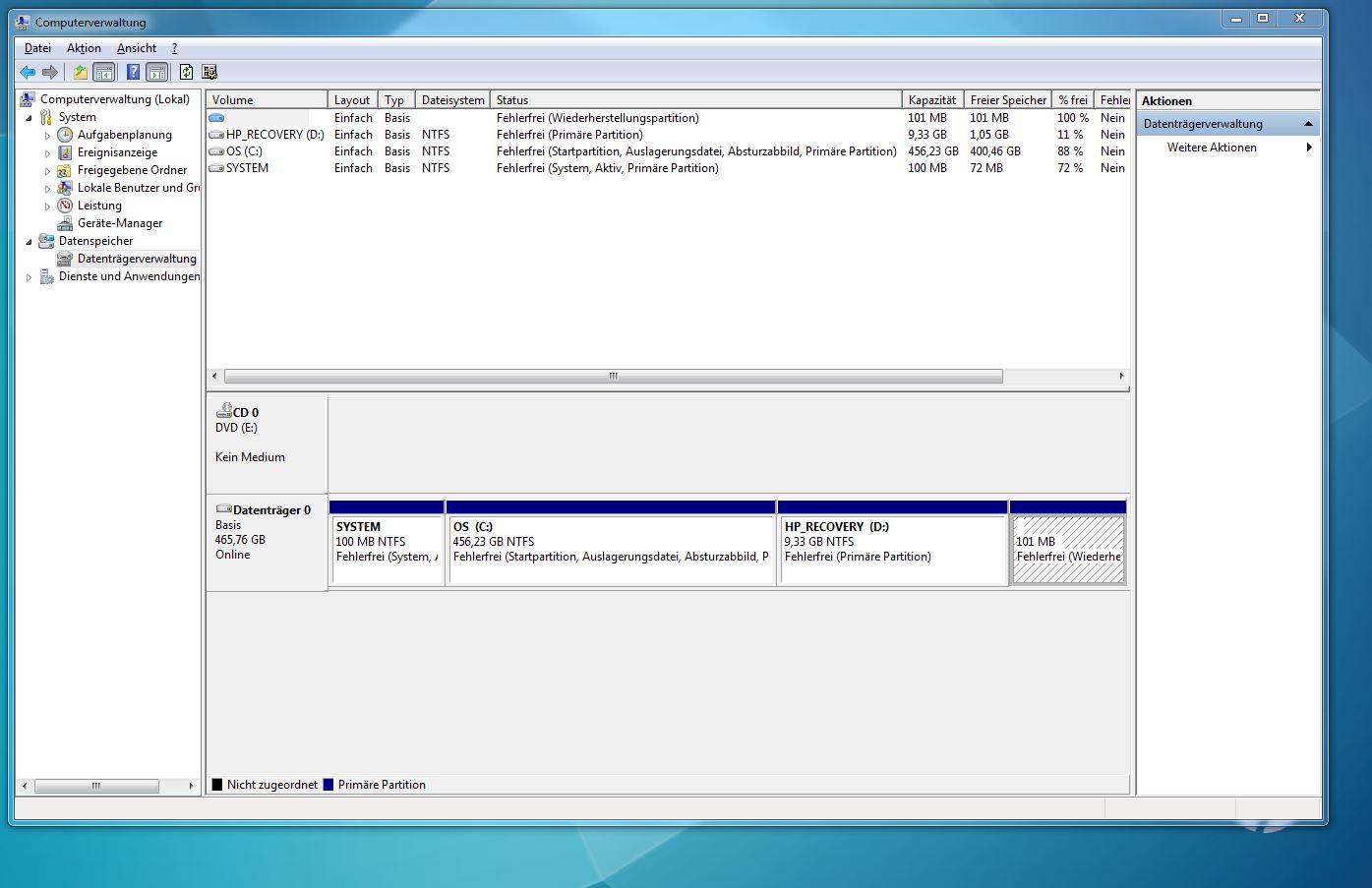Open help via the blue question mark icon

(134, 72)
